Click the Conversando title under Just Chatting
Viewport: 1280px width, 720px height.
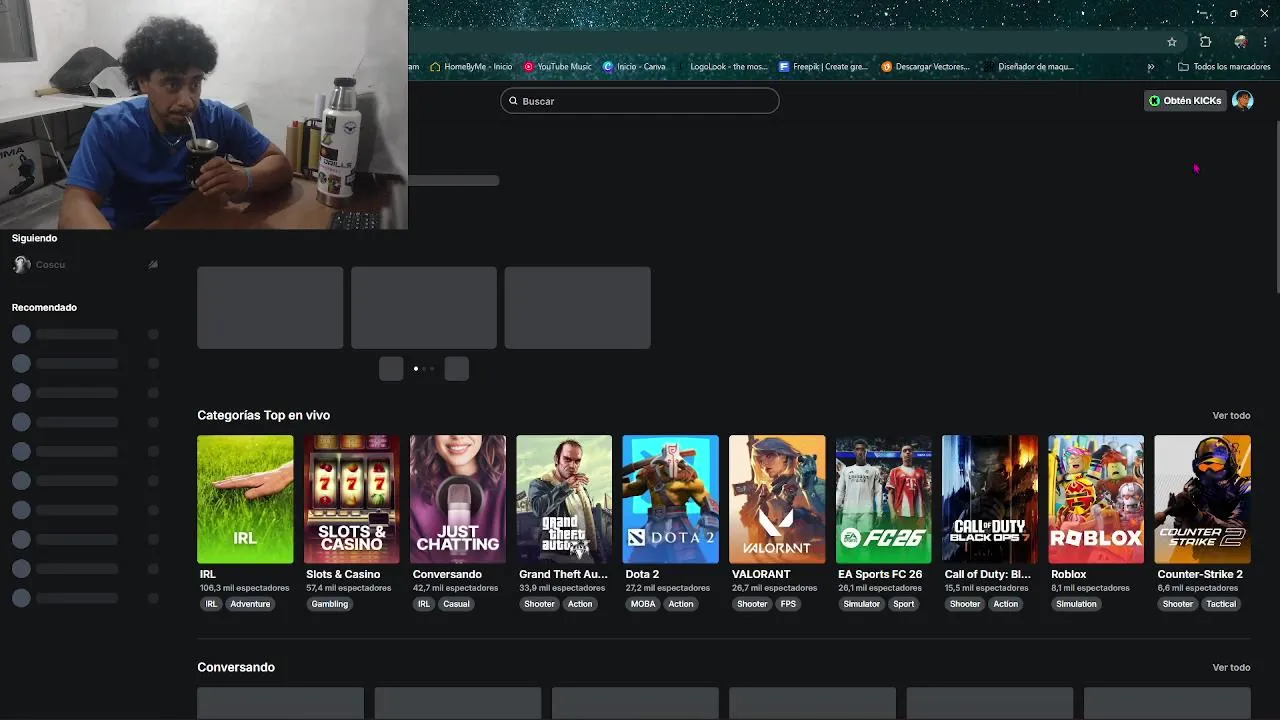coord(447,575)
